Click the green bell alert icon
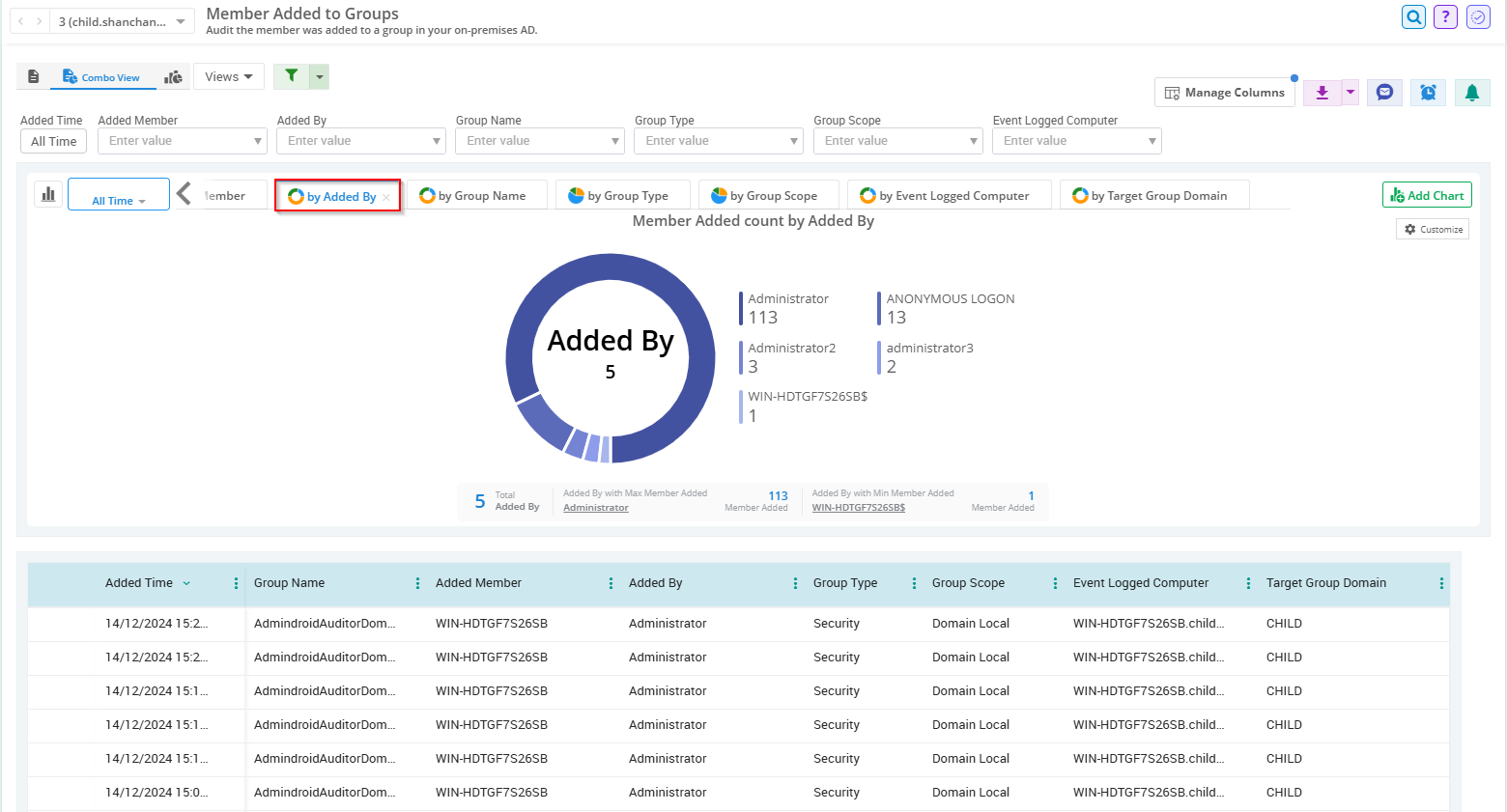The image size is (1507, 812). (1471, 93)
